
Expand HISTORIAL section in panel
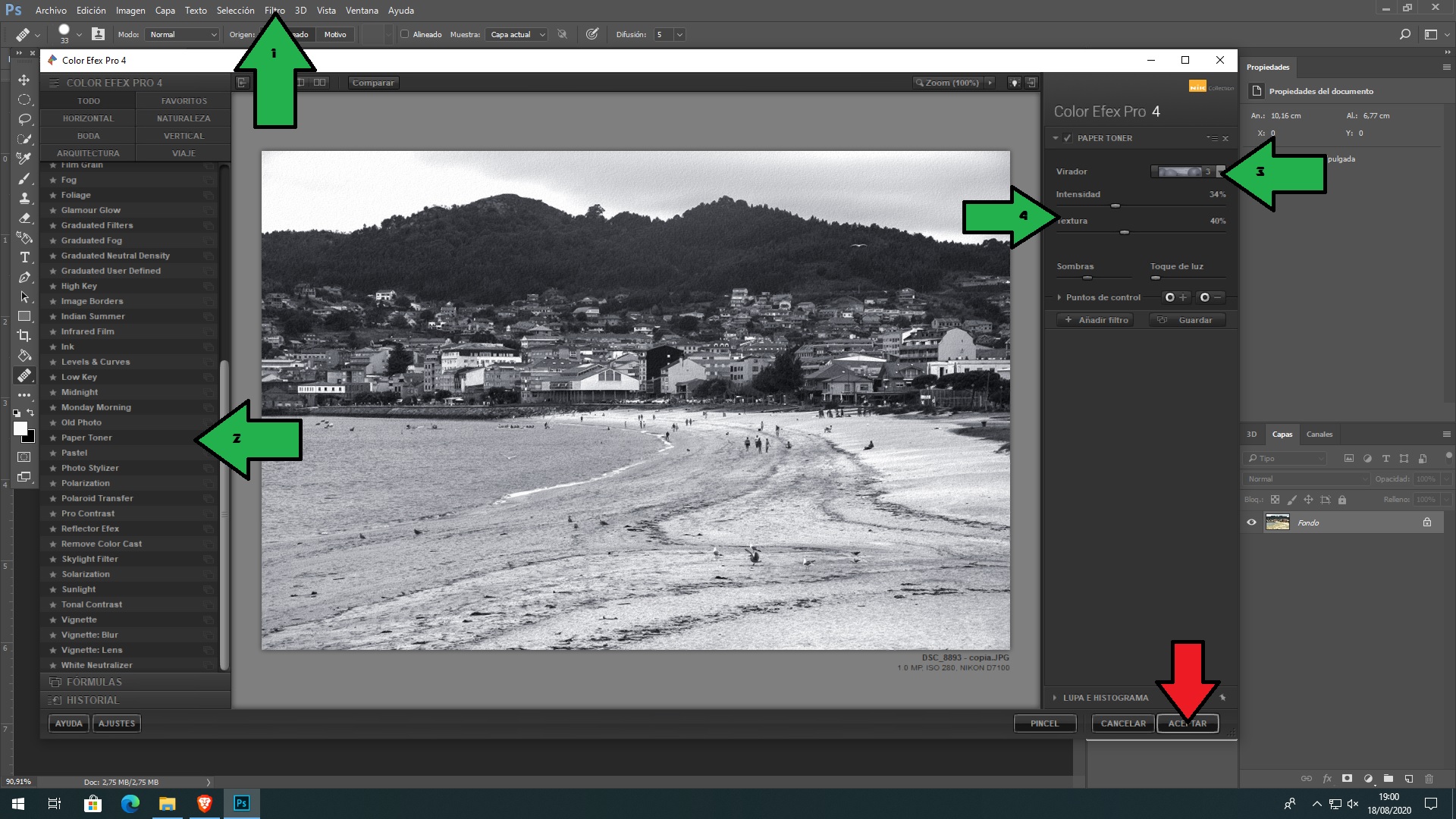[x=93, y=700]
